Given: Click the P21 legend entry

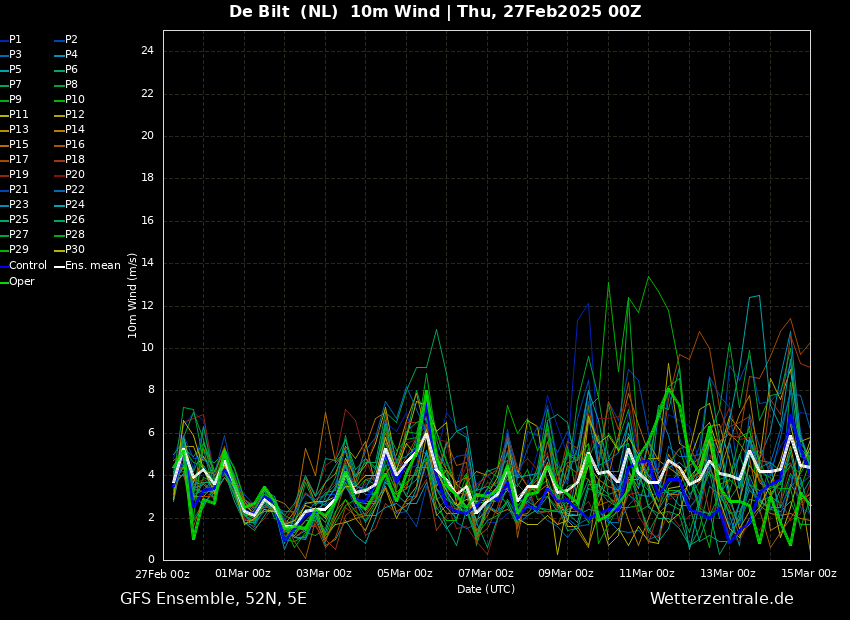Looking at the screenshot, I should pos(18,190).
